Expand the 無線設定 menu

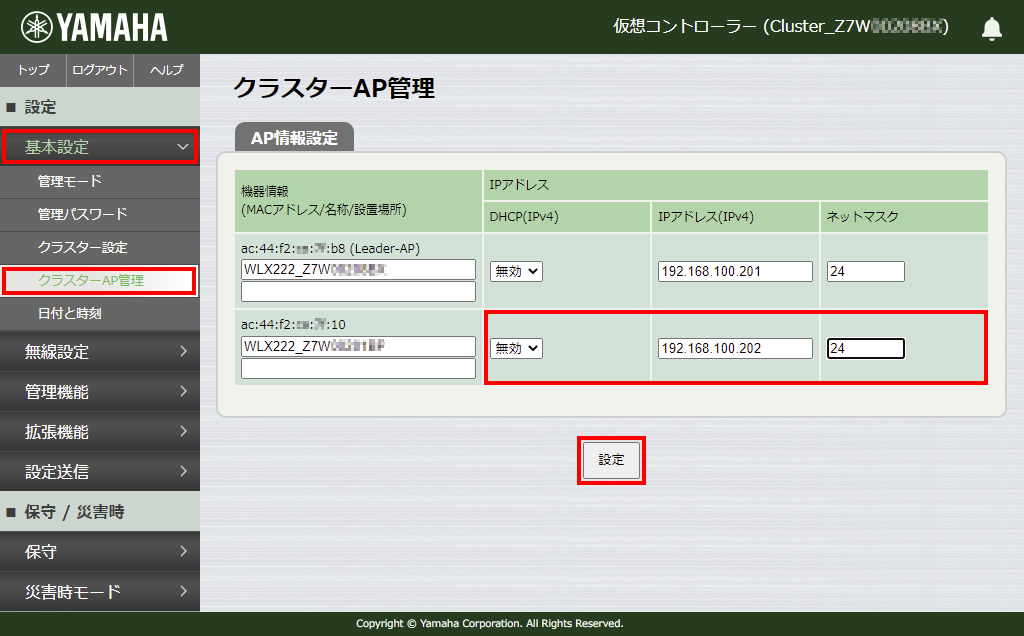point(100,352)
